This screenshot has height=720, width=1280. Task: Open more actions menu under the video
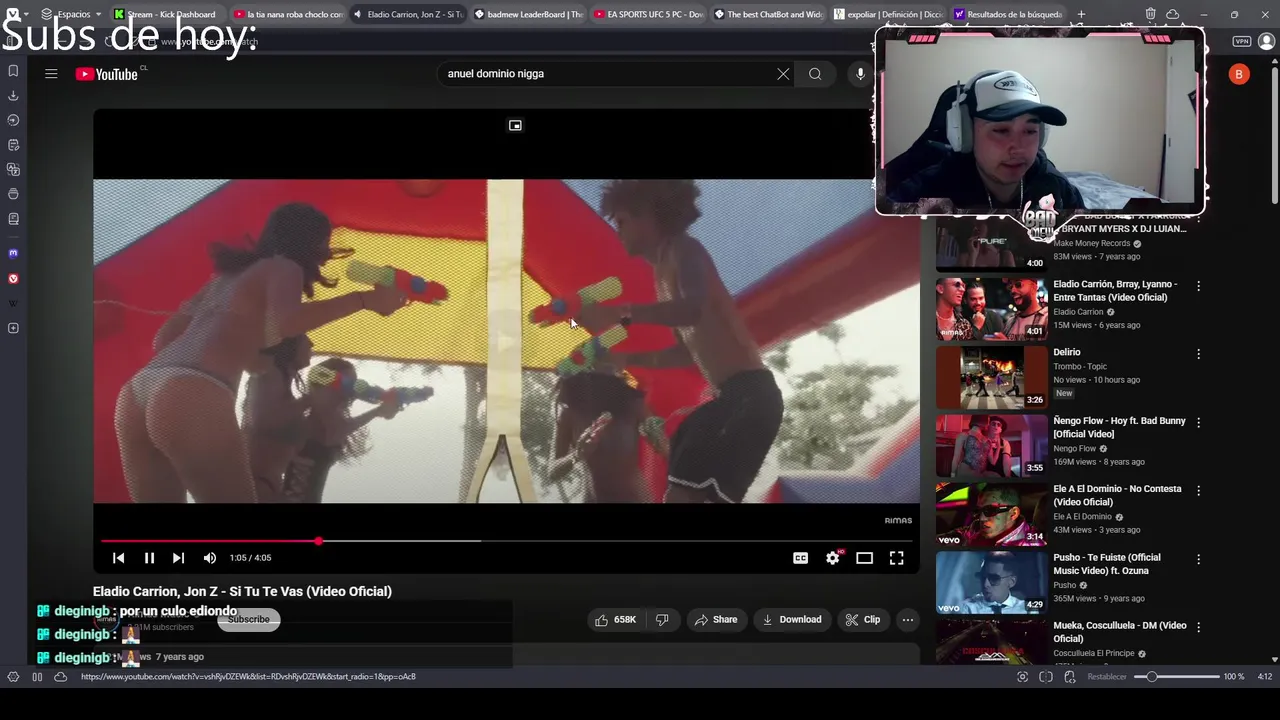pos(908,620)
